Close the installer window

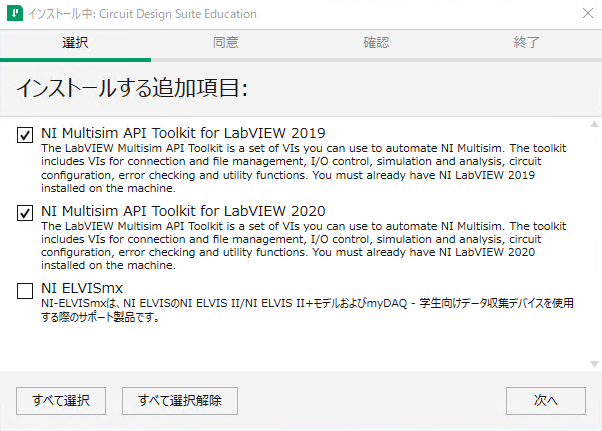[588, 13]
